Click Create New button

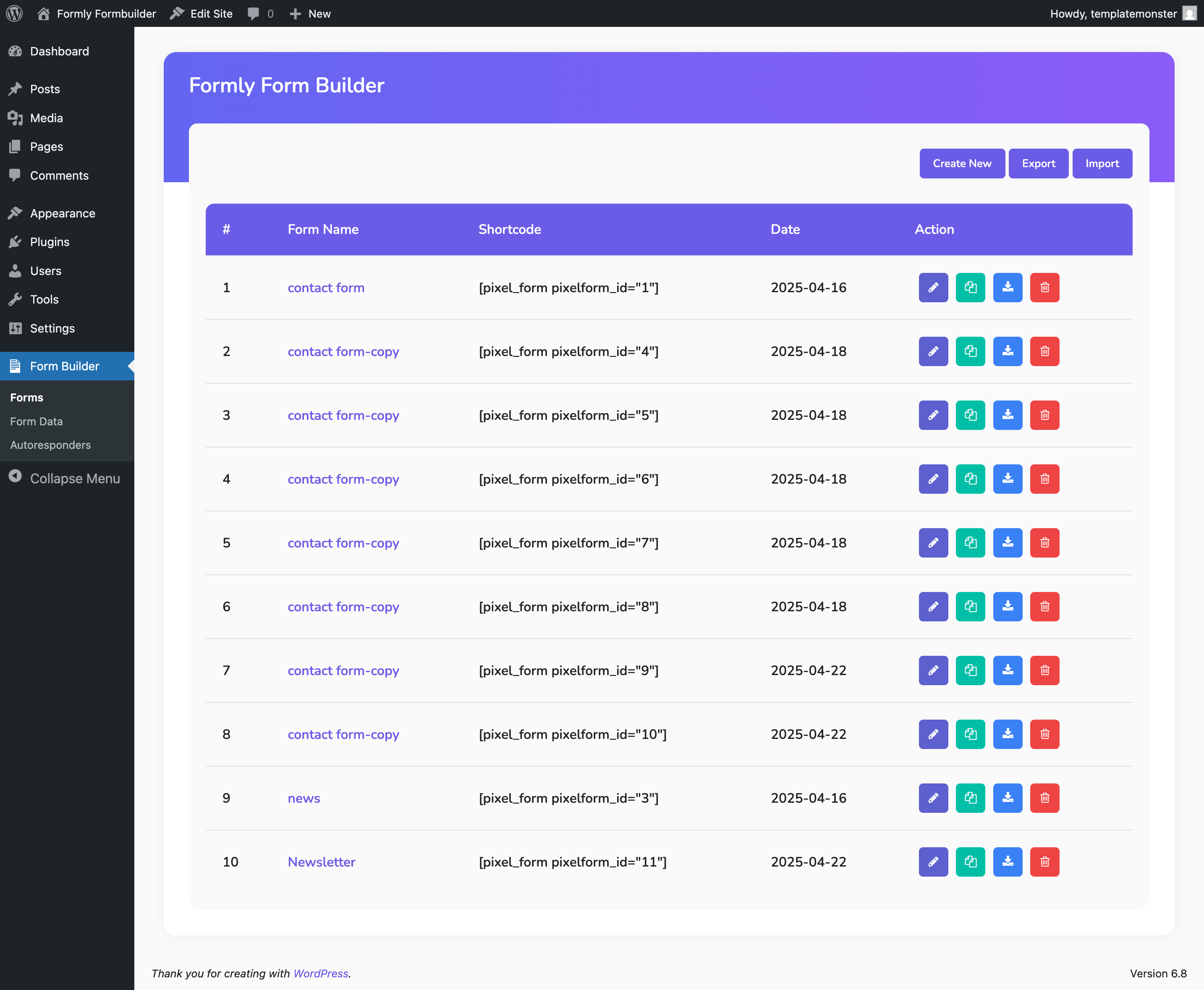point(962,164)
